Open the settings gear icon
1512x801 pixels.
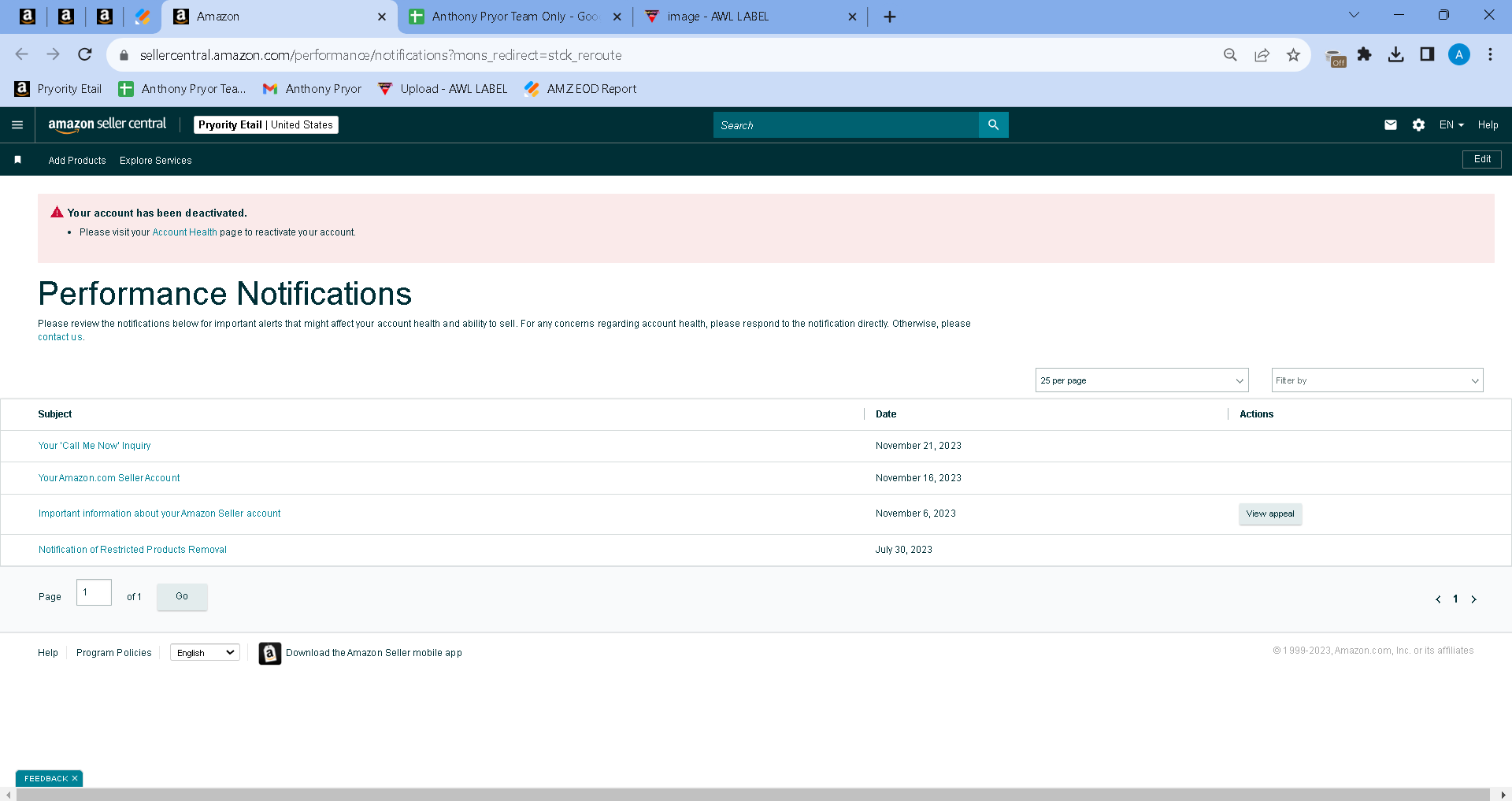point(1418,125)
